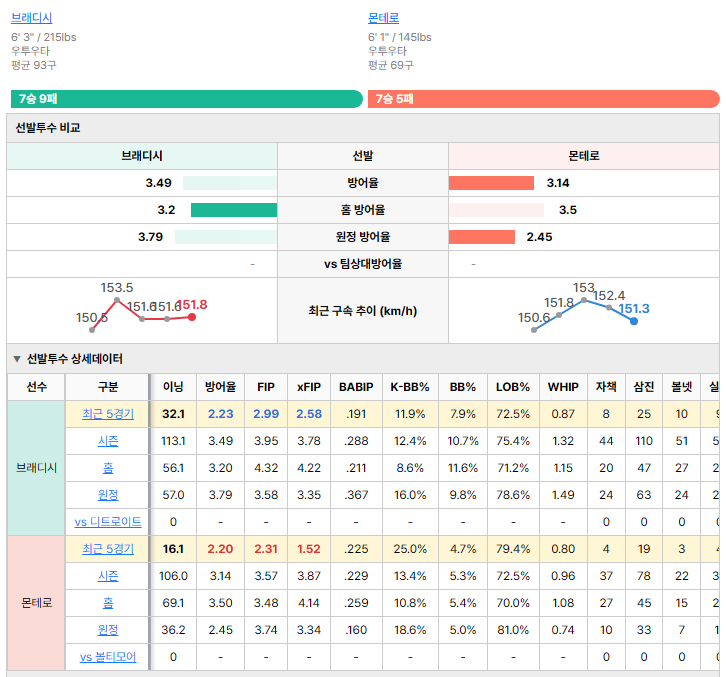Image resolution: width=726 pixels, height=677 pixels.
Task: Click the 선발 comparison header cell
Action: click(363, 156)
